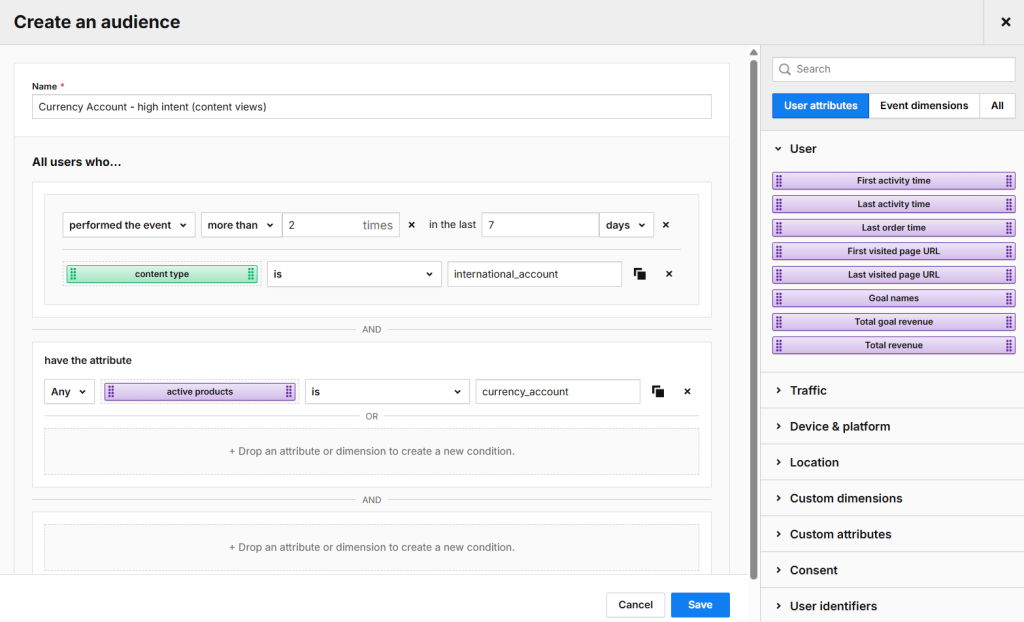
Task: Click the Save button
Action: pyautogui.click(x=700, y=604)
